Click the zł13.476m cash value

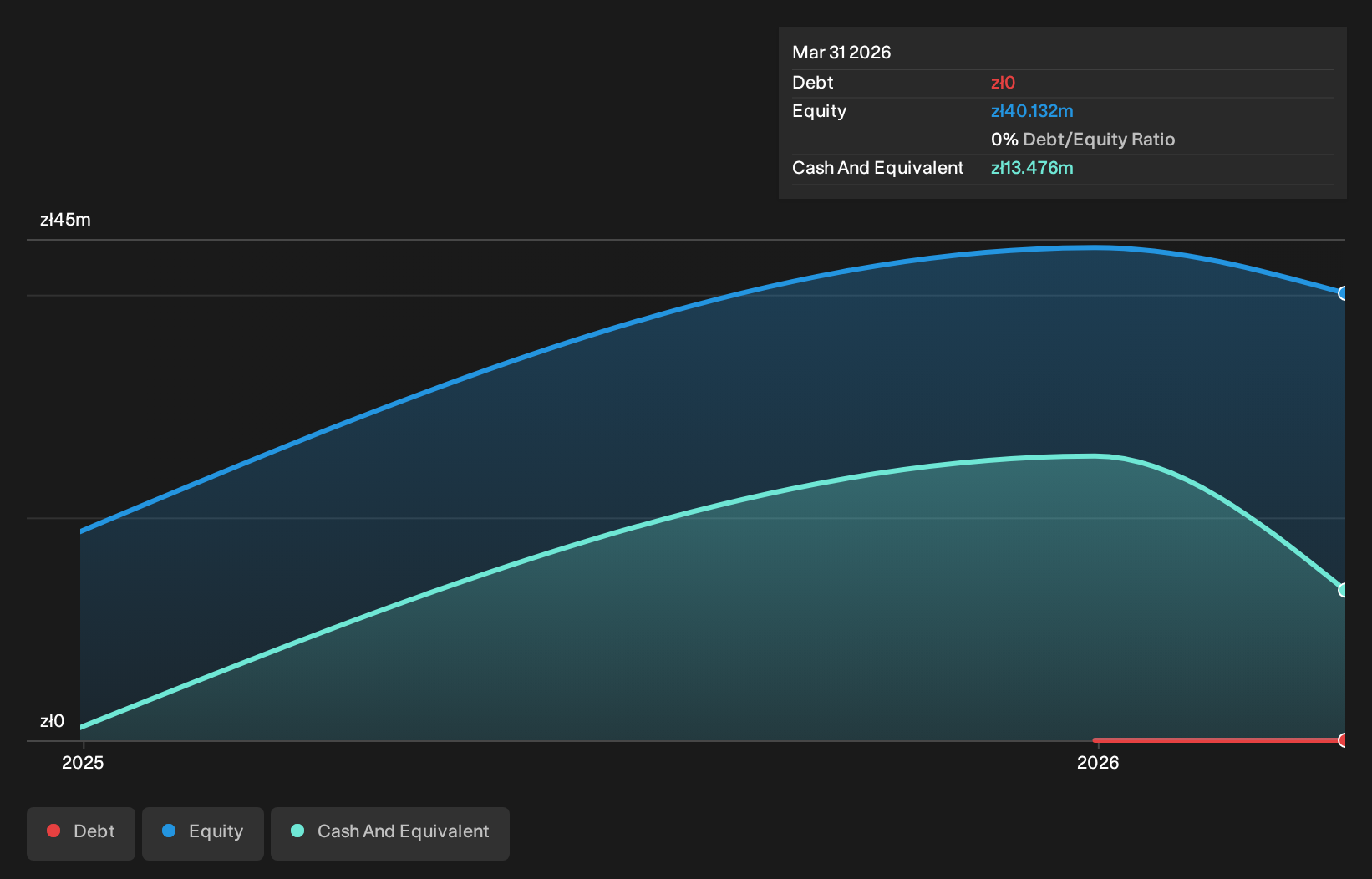[x=1032, y=168]
